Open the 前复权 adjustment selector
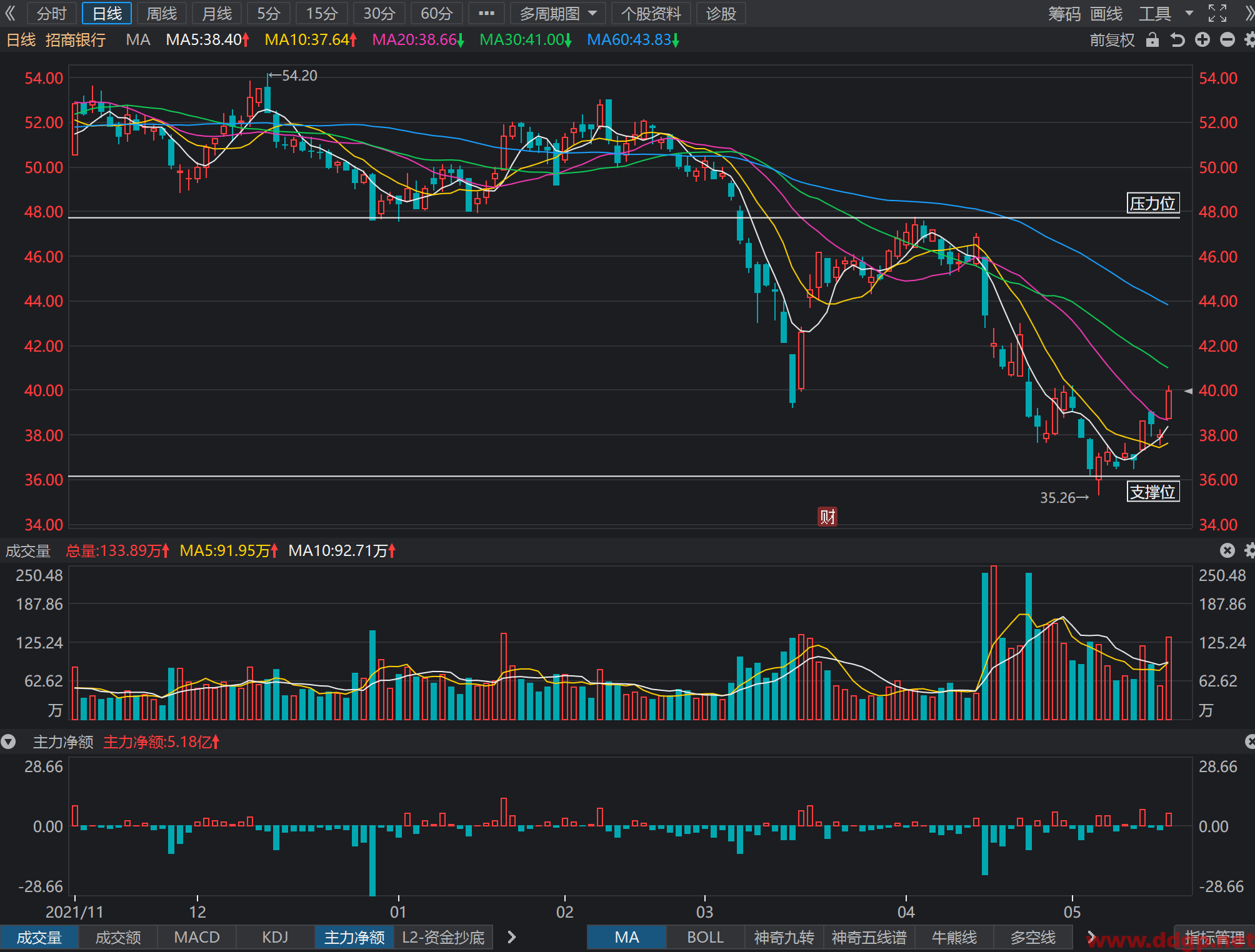1255x952 pixels. (1112, 40)
